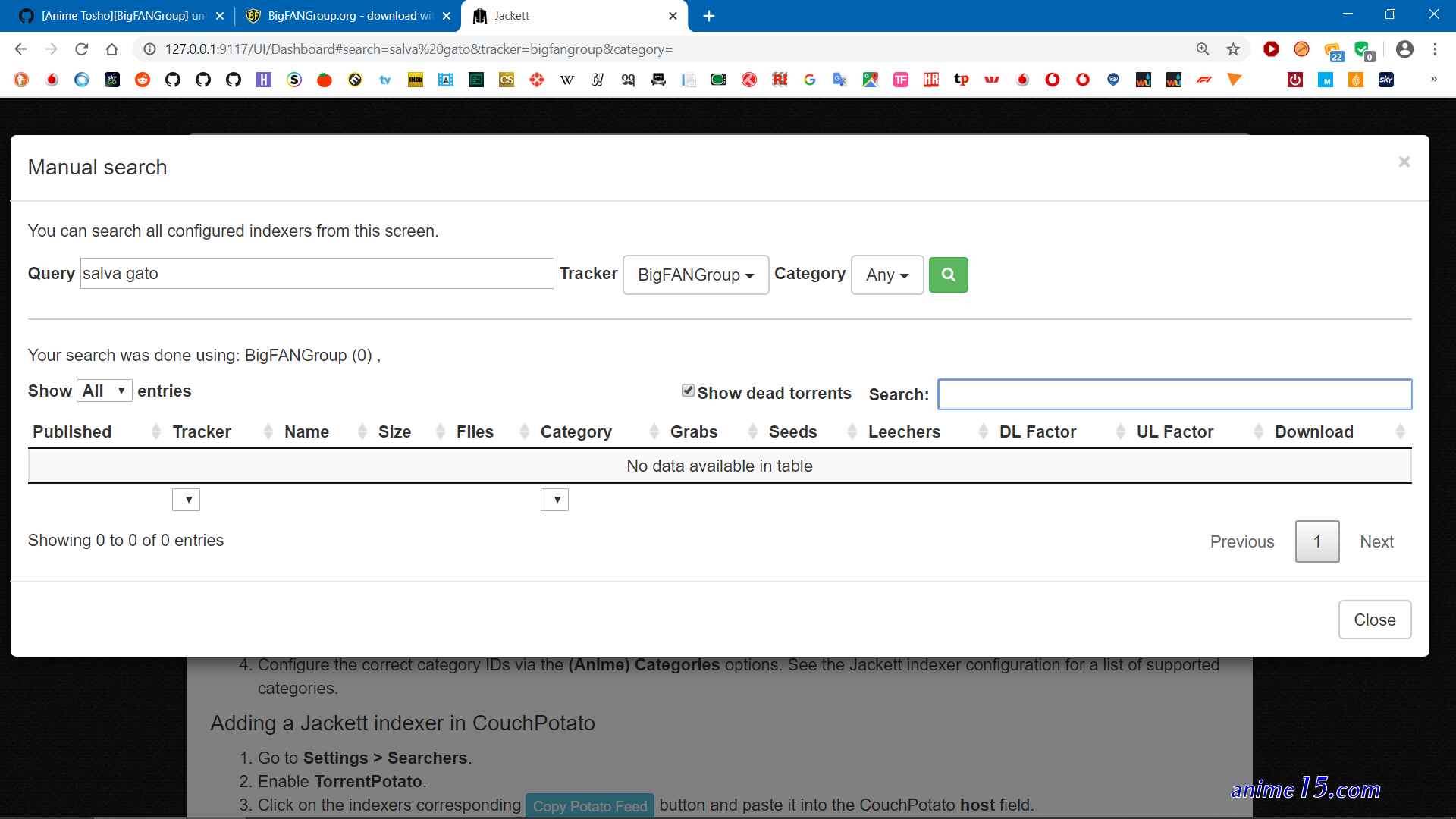Screen dimensions: 1456x819
Task: Open the red HR bookmark icon
Action: click(931, 80)
